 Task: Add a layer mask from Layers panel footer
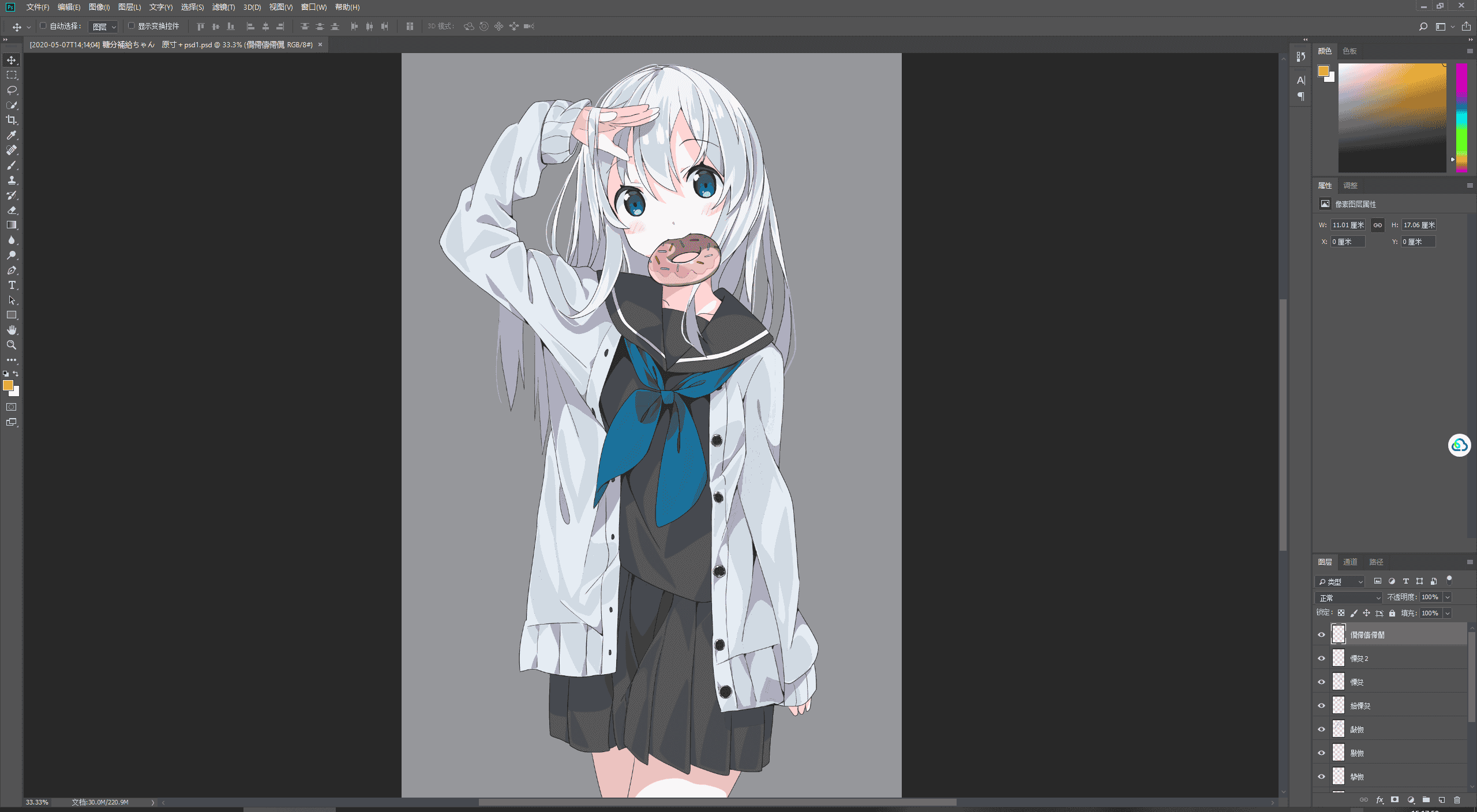[1395, 800]
